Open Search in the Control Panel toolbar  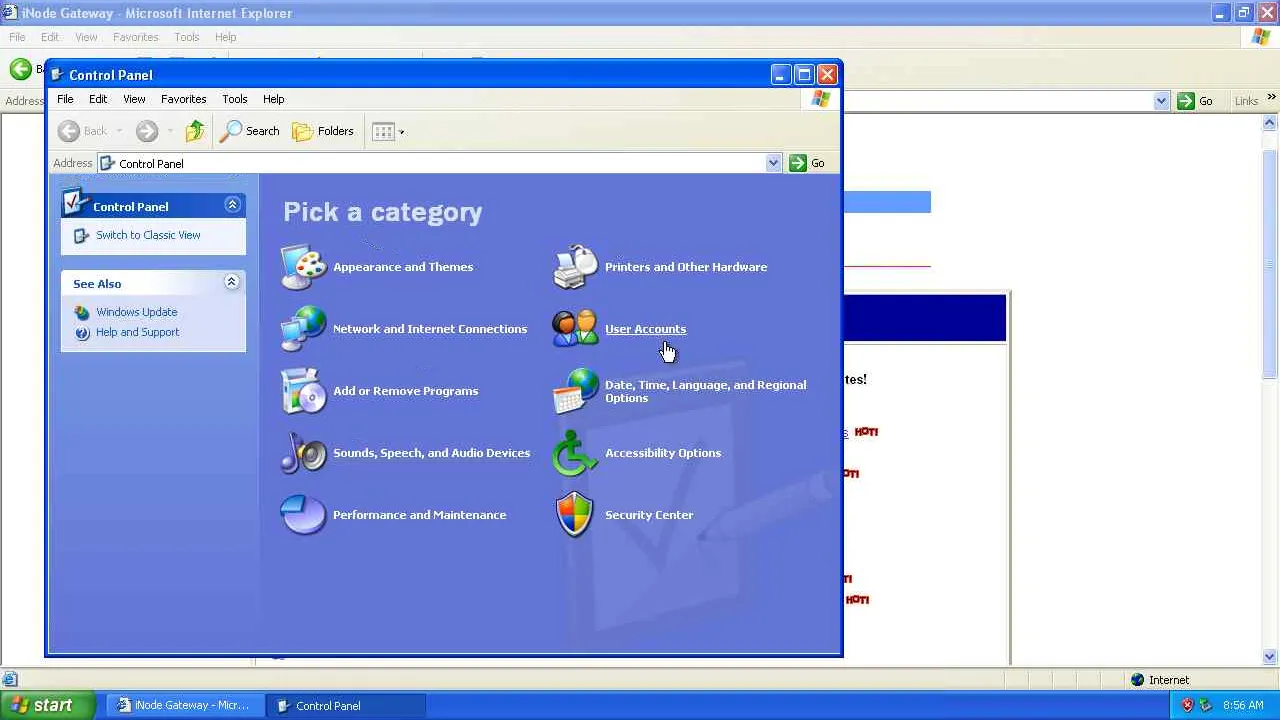pos(250,131)
